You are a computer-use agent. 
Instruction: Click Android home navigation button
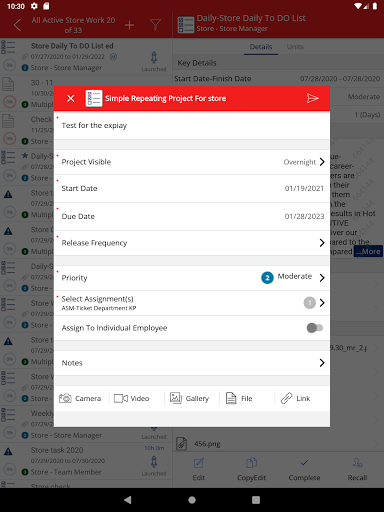pyautogui.click(x=192, y=500)
